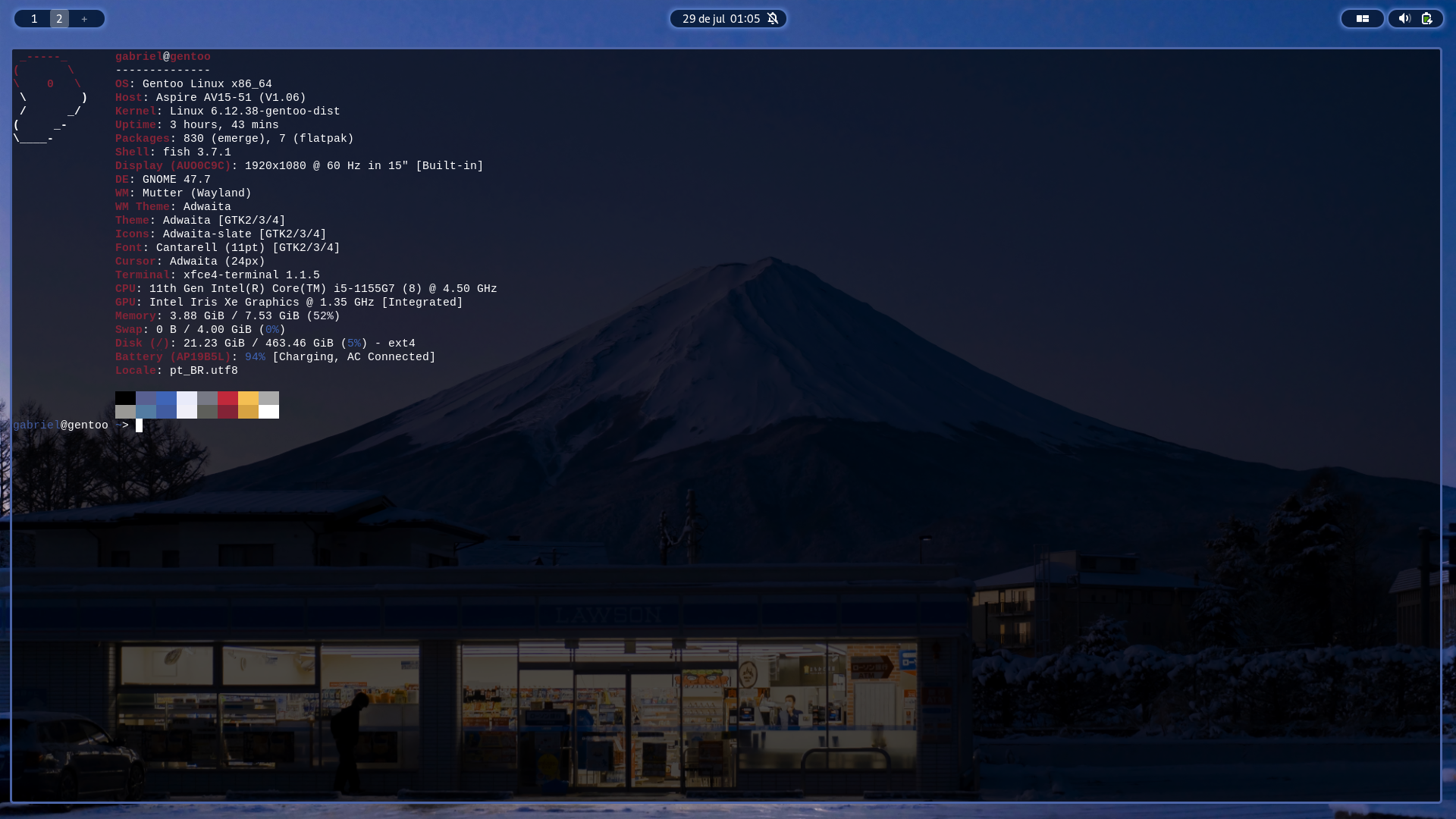This screenshot has height=819, width=1456.
Task: Click the 'Shell: fish 3.7.1' line
Action: [173, 152]
